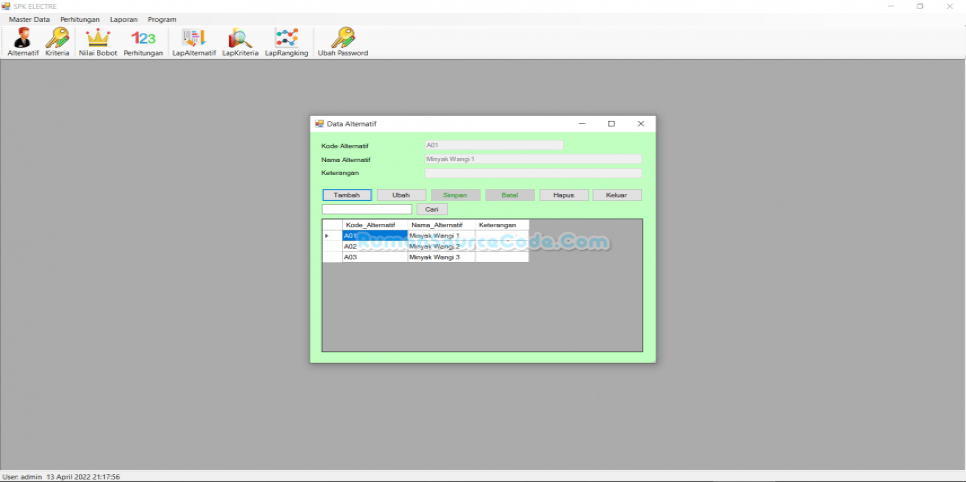Click the Nama Alternatif field

tap(533, 159)
